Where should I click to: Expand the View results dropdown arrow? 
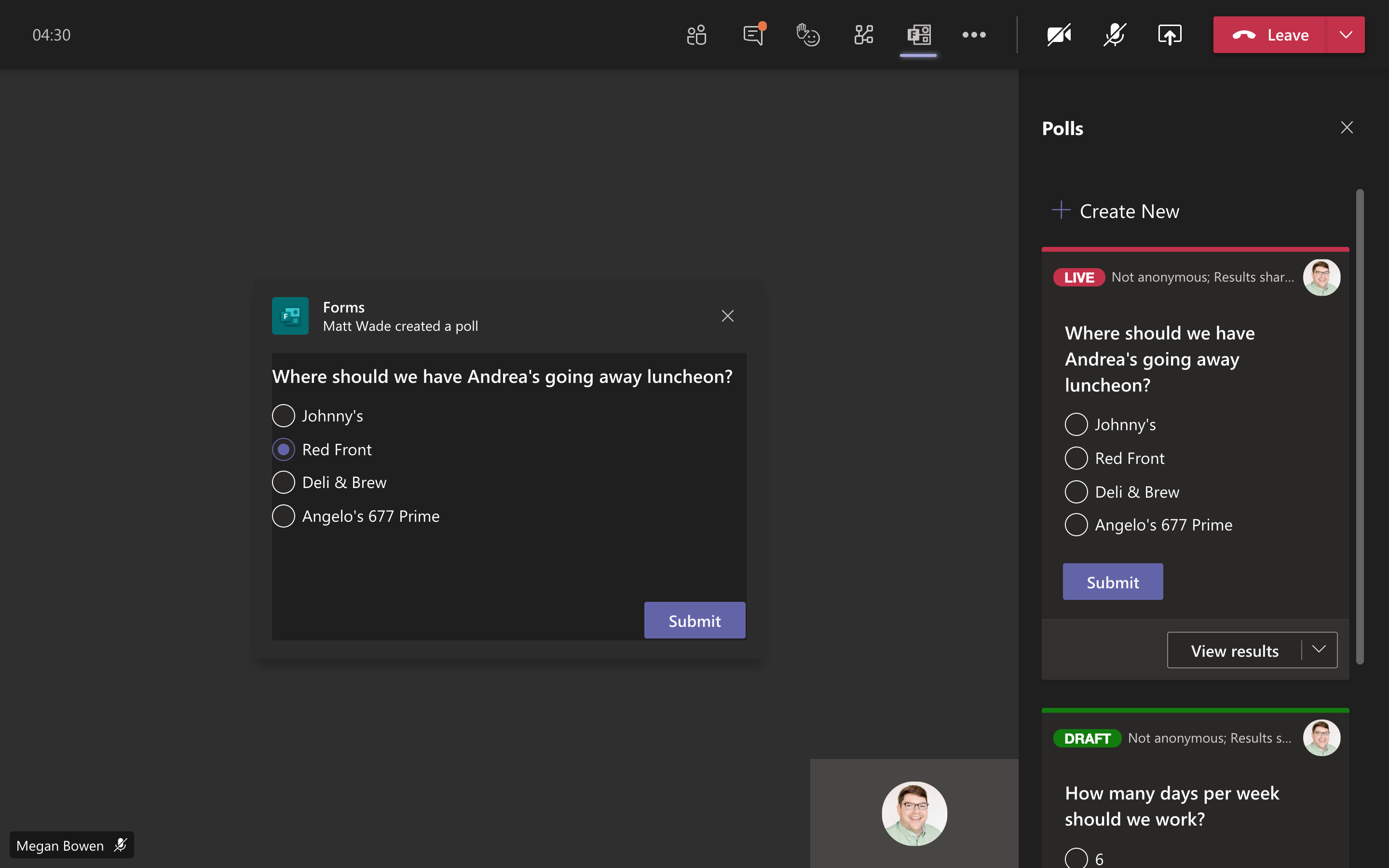[1319, 650]
